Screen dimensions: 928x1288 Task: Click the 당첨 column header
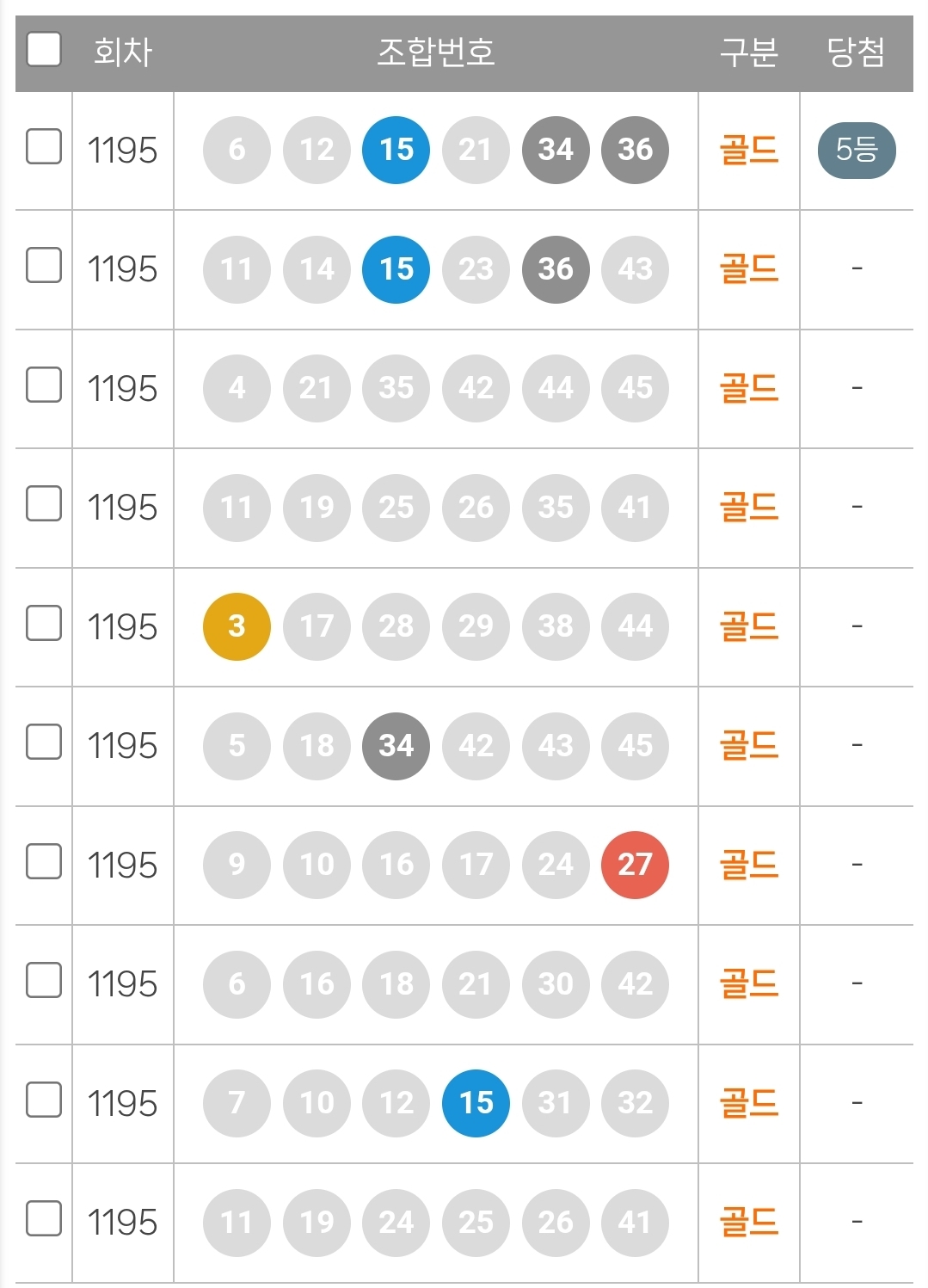click(855, 52)
